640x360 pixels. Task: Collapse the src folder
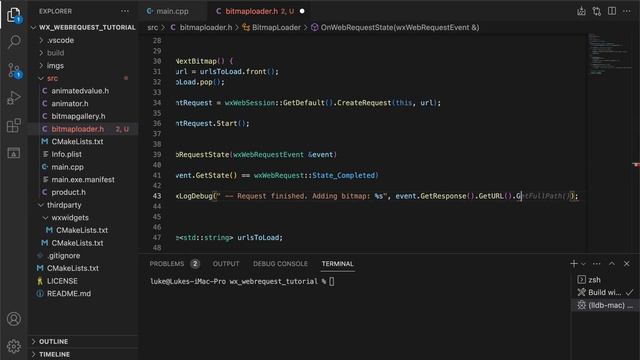(x=83, y=78)
